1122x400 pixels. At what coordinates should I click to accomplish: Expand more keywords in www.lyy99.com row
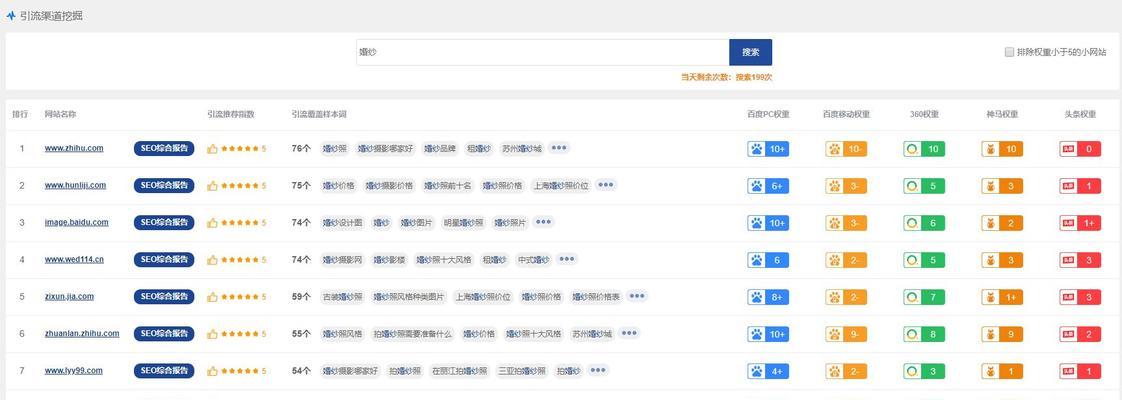click(597, 370)
